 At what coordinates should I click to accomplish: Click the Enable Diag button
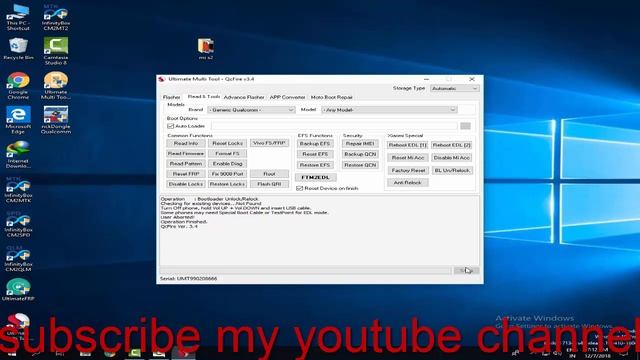[x=227, y=164]
